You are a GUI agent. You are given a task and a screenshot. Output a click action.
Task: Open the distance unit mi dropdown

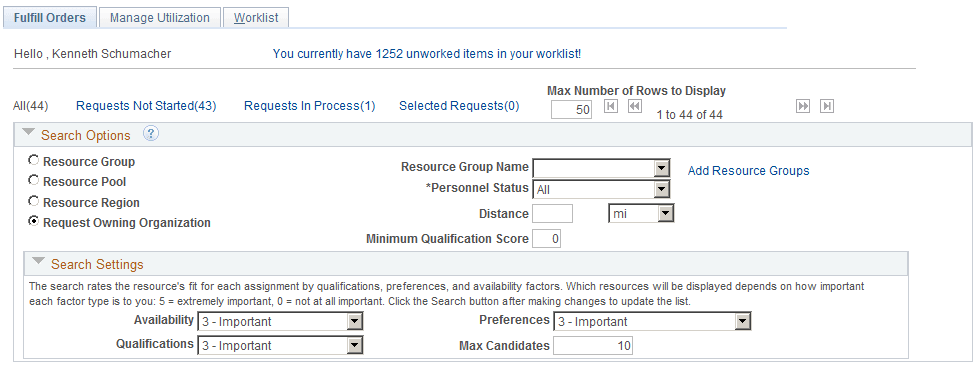[641, 214]
